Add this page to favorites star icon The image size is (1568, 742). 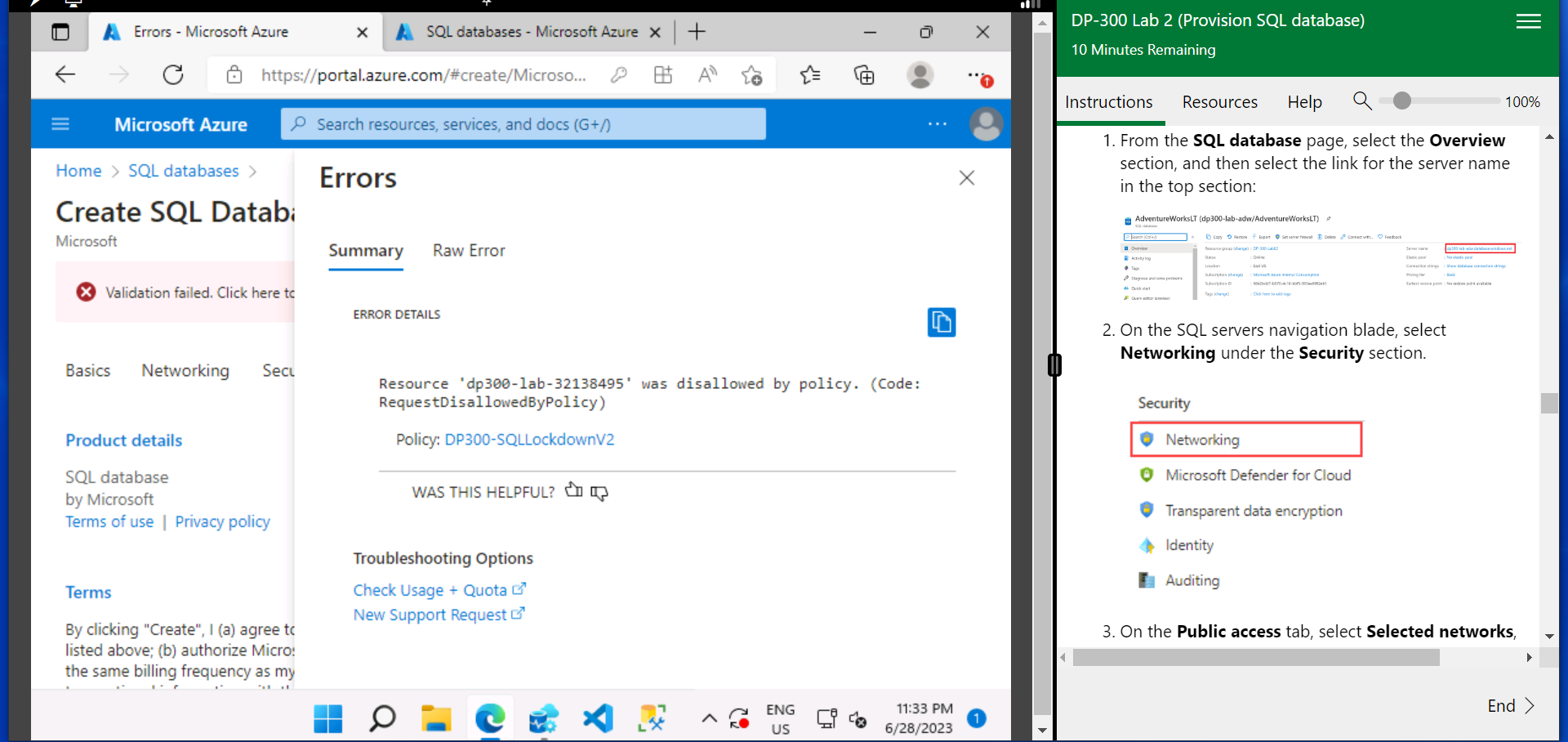click(x=751, y=75)
